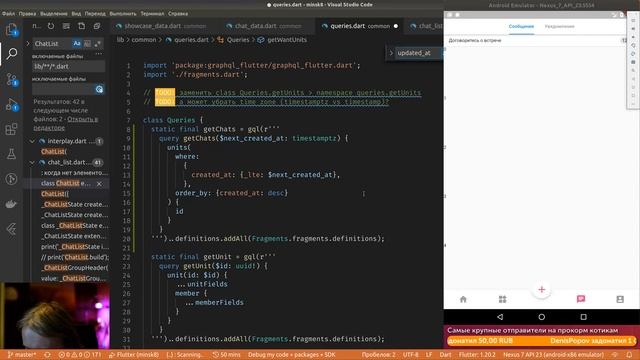Click the files to exclude field
640x360 pixels.
coord(63,89)
